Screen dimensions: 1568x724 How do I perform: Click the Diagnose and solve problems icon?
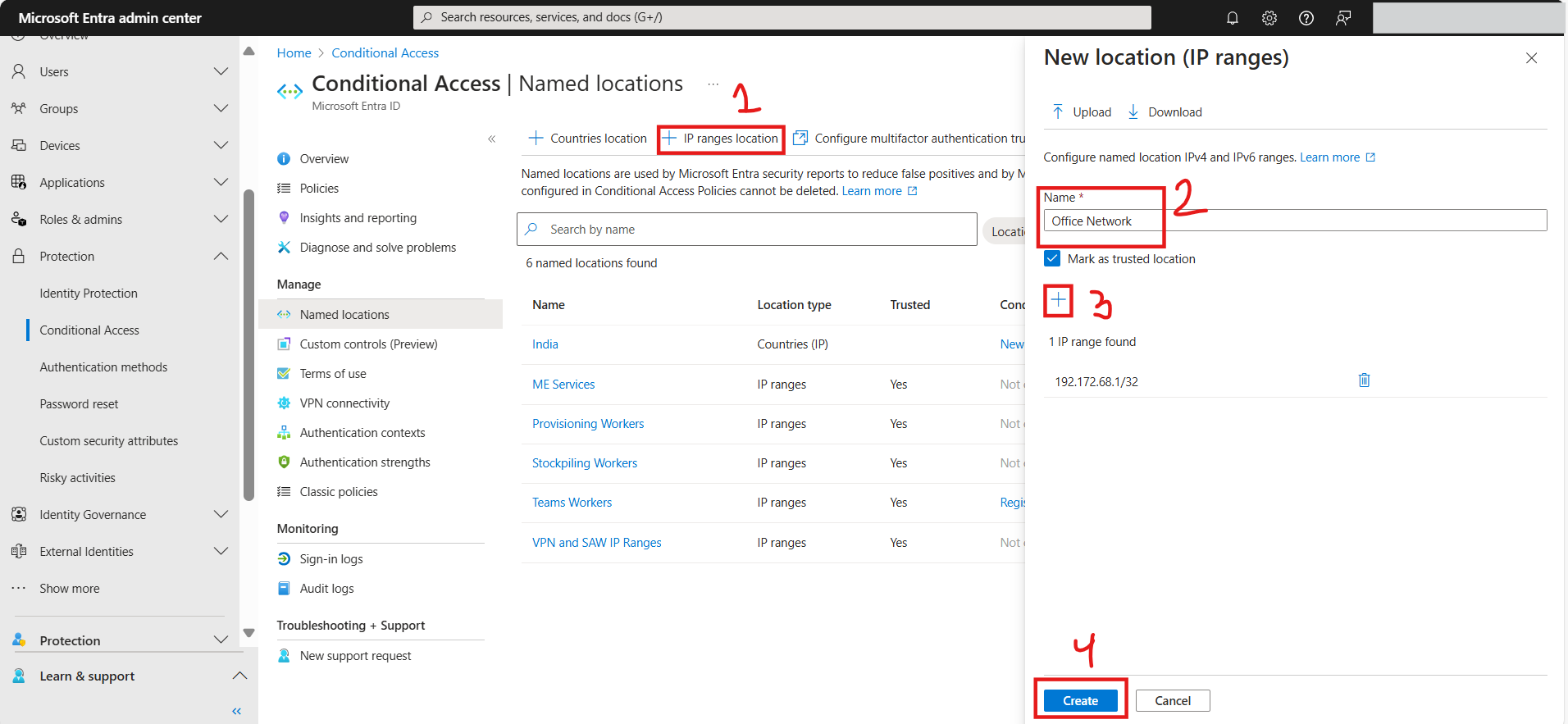point(284,247)
